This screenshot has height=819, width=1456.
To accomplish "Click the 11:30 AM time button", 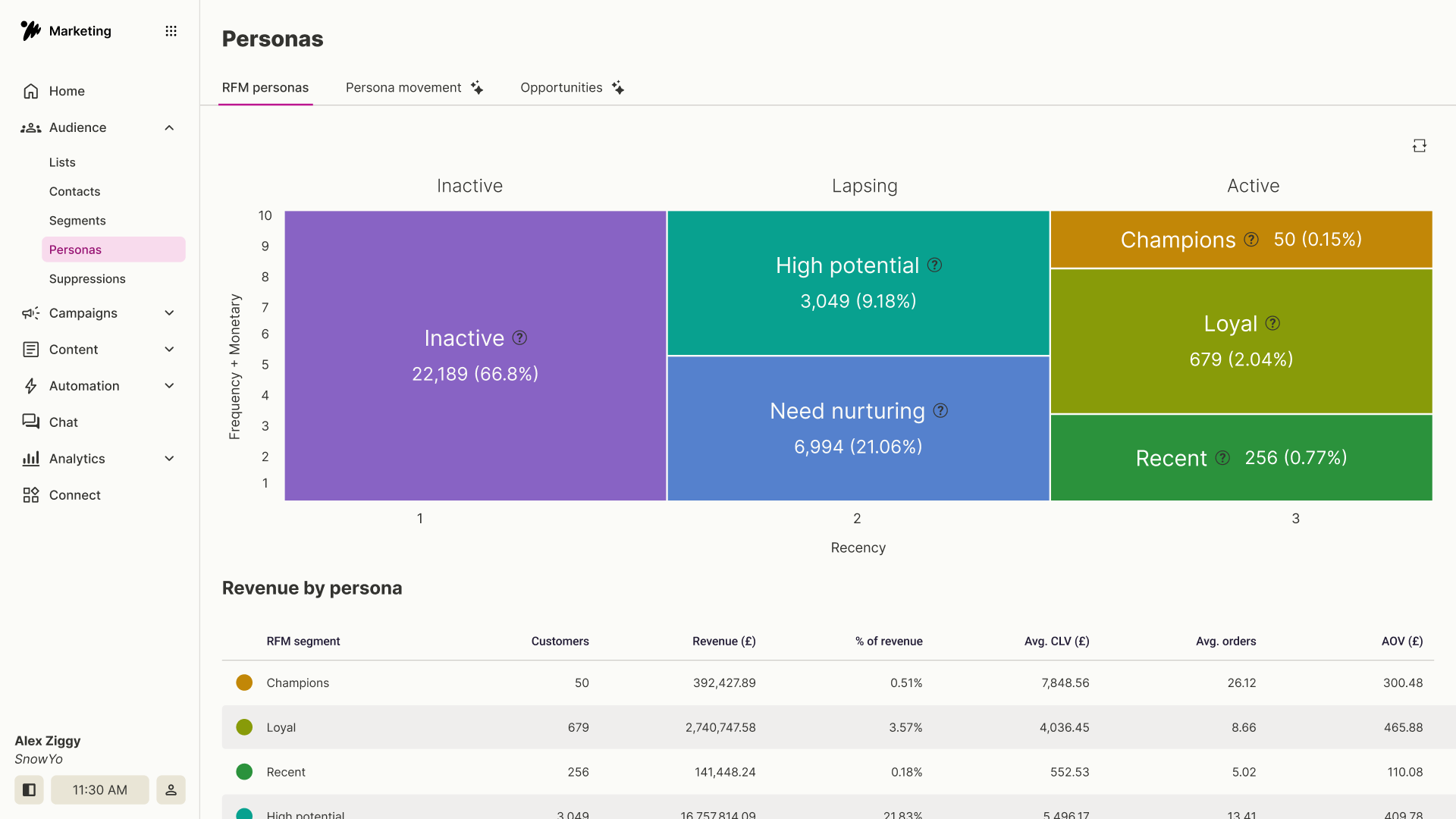I will [100, 790].
